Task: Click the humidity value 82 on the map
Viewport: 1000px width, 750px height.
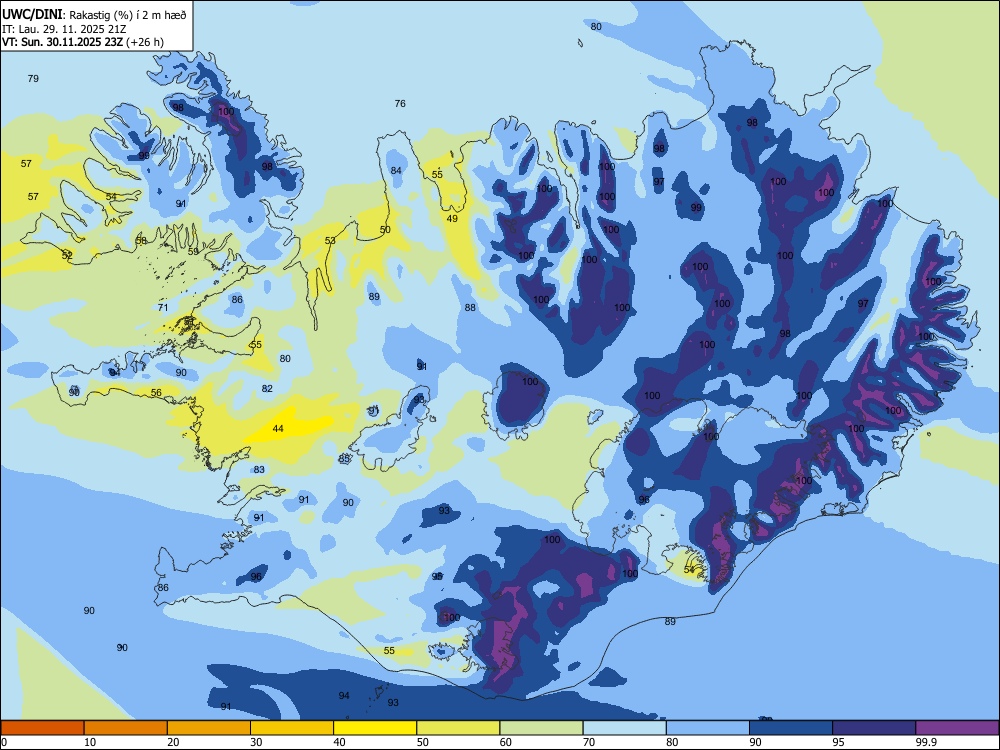Action: tap(267, 388)
